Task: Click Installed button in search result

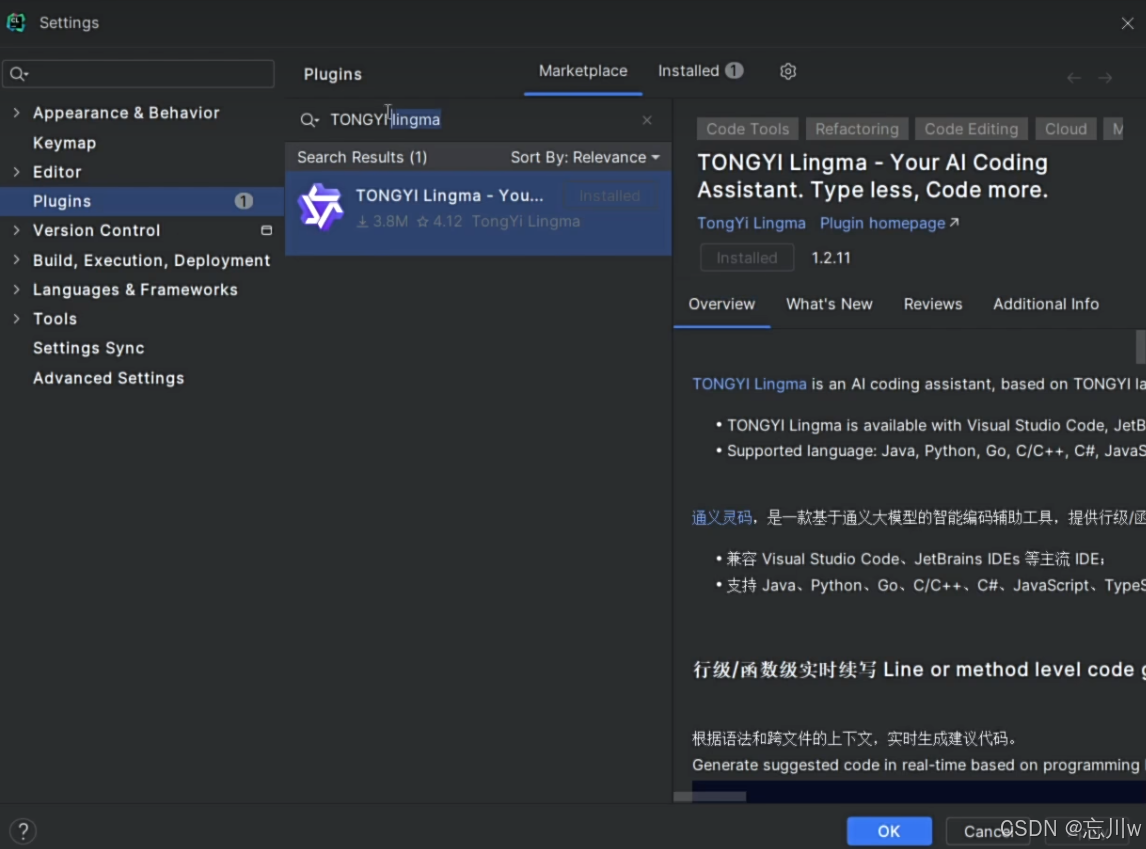Action: pyautogui.click(x=610, y=196)
